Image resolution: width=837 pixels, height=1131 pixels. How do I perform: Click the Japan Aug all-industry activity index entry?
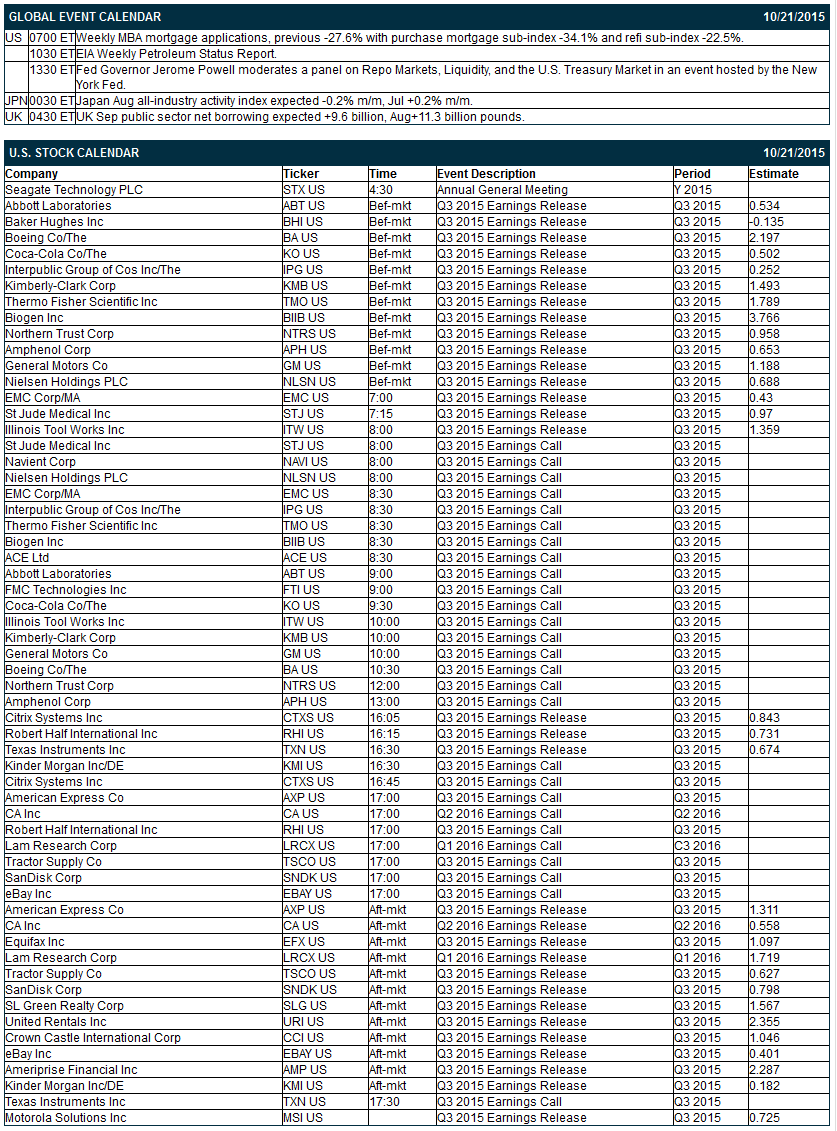point(274,101)
